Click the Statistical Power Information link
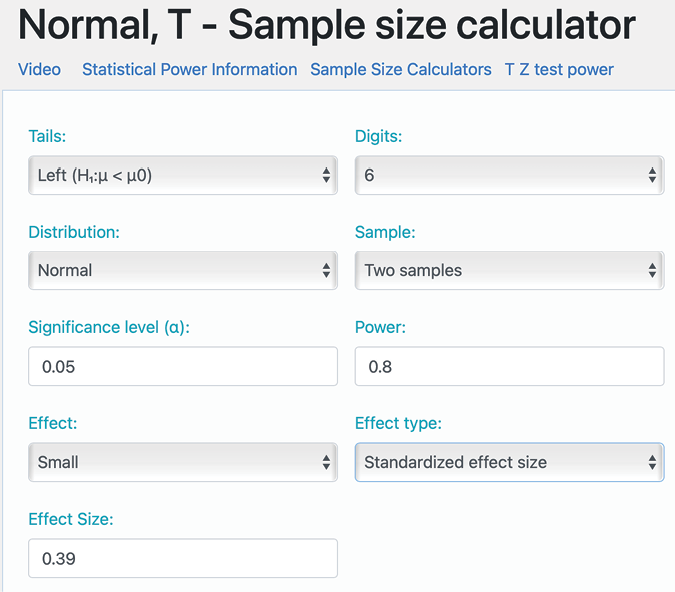 pyautogui.click(x=189, y=70)
